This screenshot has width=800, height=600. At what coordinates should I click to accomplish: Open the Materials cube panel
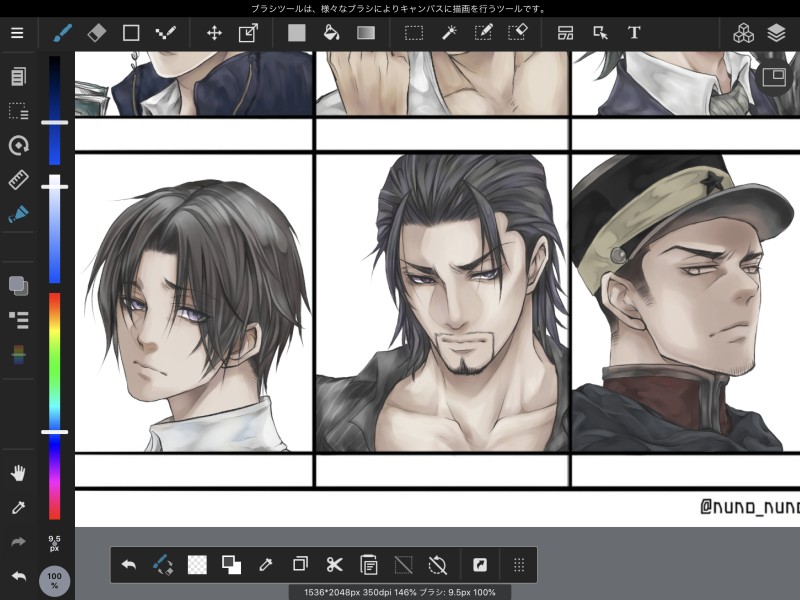pos(743,33)
